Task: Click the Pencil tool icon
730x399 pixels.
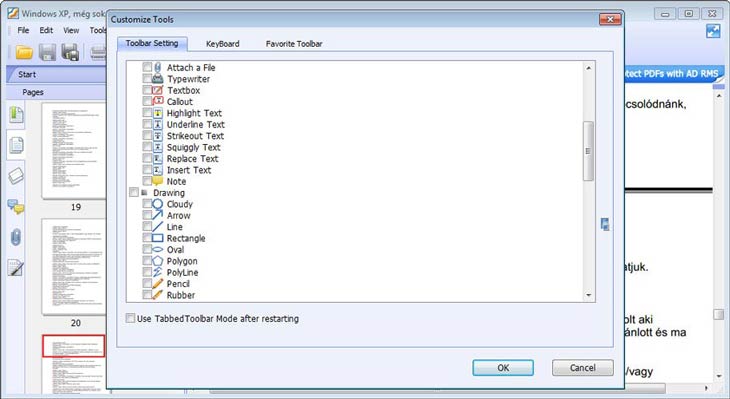Action: pos(158,284)
